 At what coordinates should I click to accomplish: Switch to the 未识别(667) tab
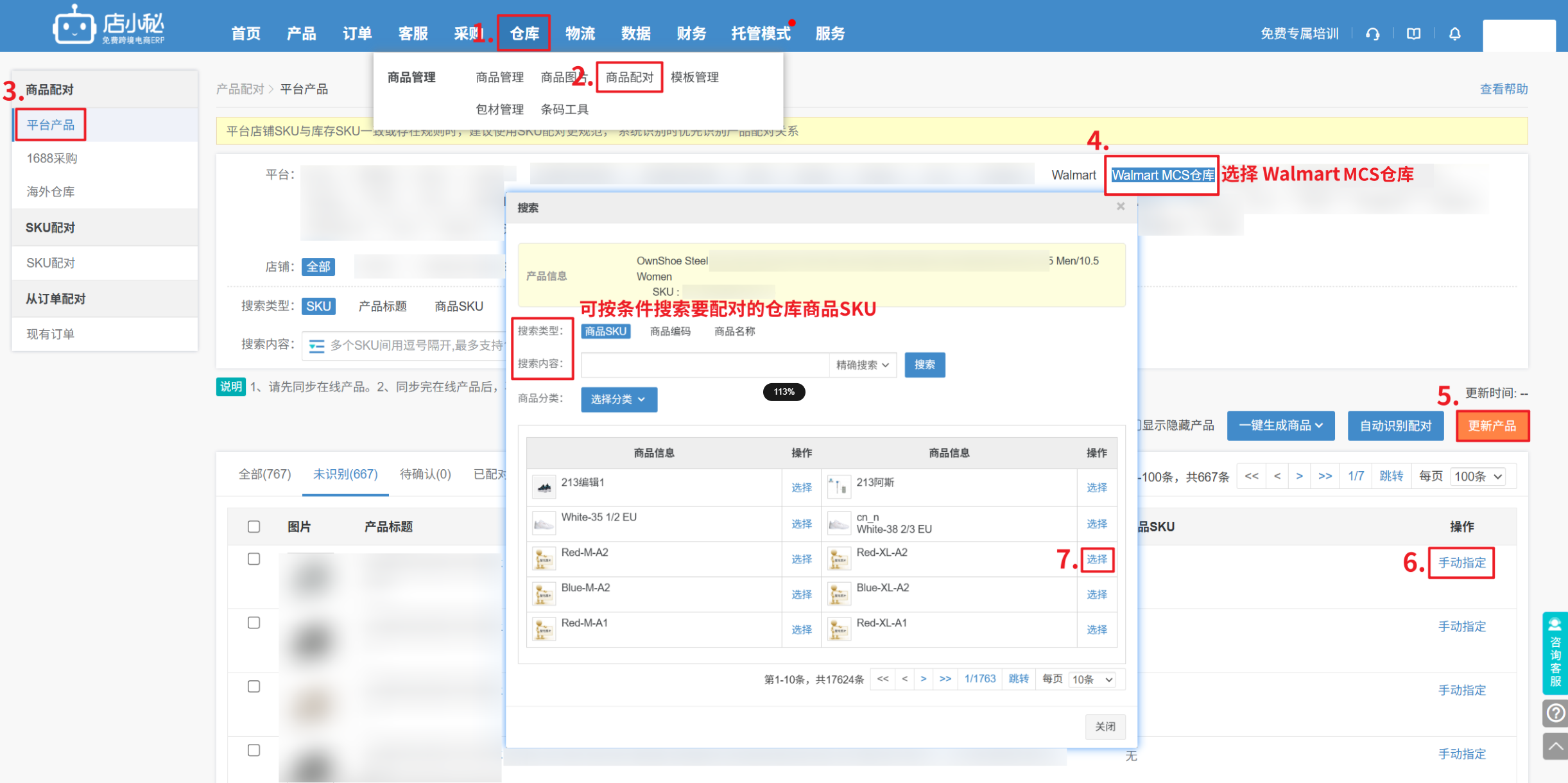coord(345,474)
